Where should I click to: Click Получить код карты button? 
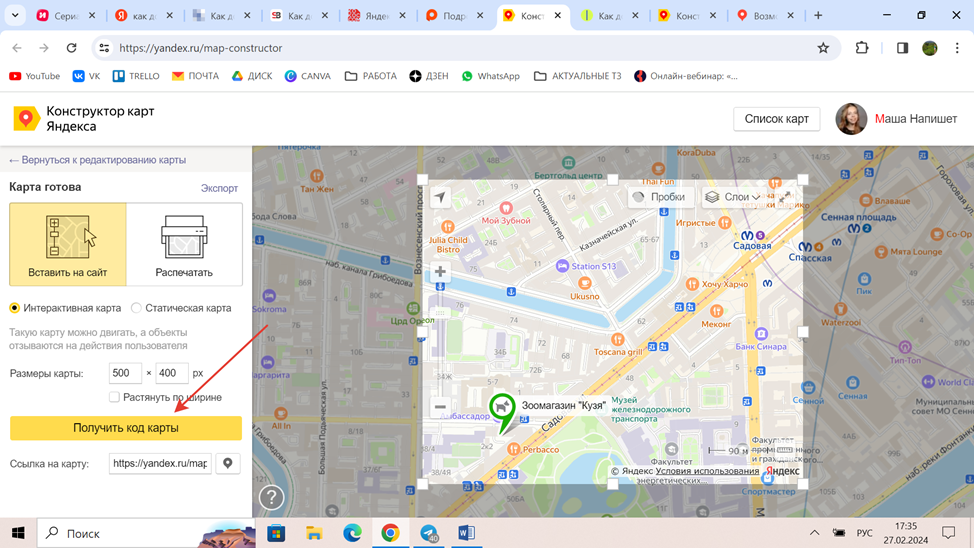click(125, 428)
